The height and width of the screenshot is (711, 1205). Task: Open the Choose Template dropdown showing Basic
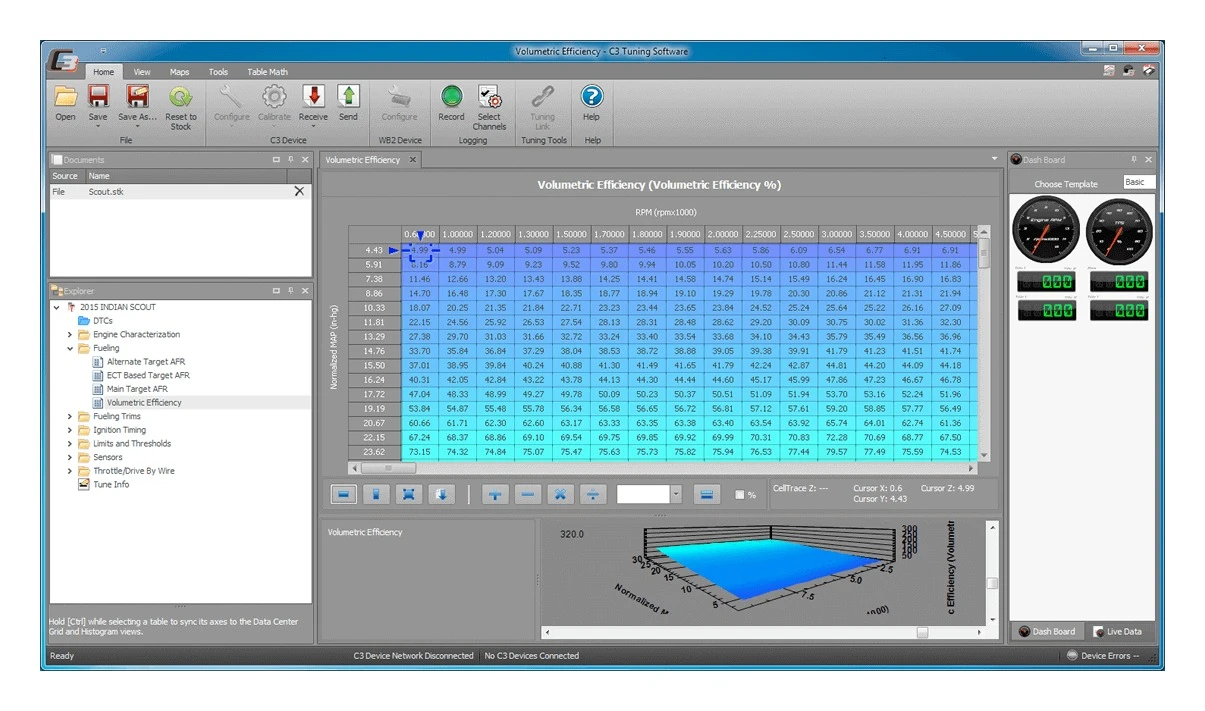tap(1138, 183)
